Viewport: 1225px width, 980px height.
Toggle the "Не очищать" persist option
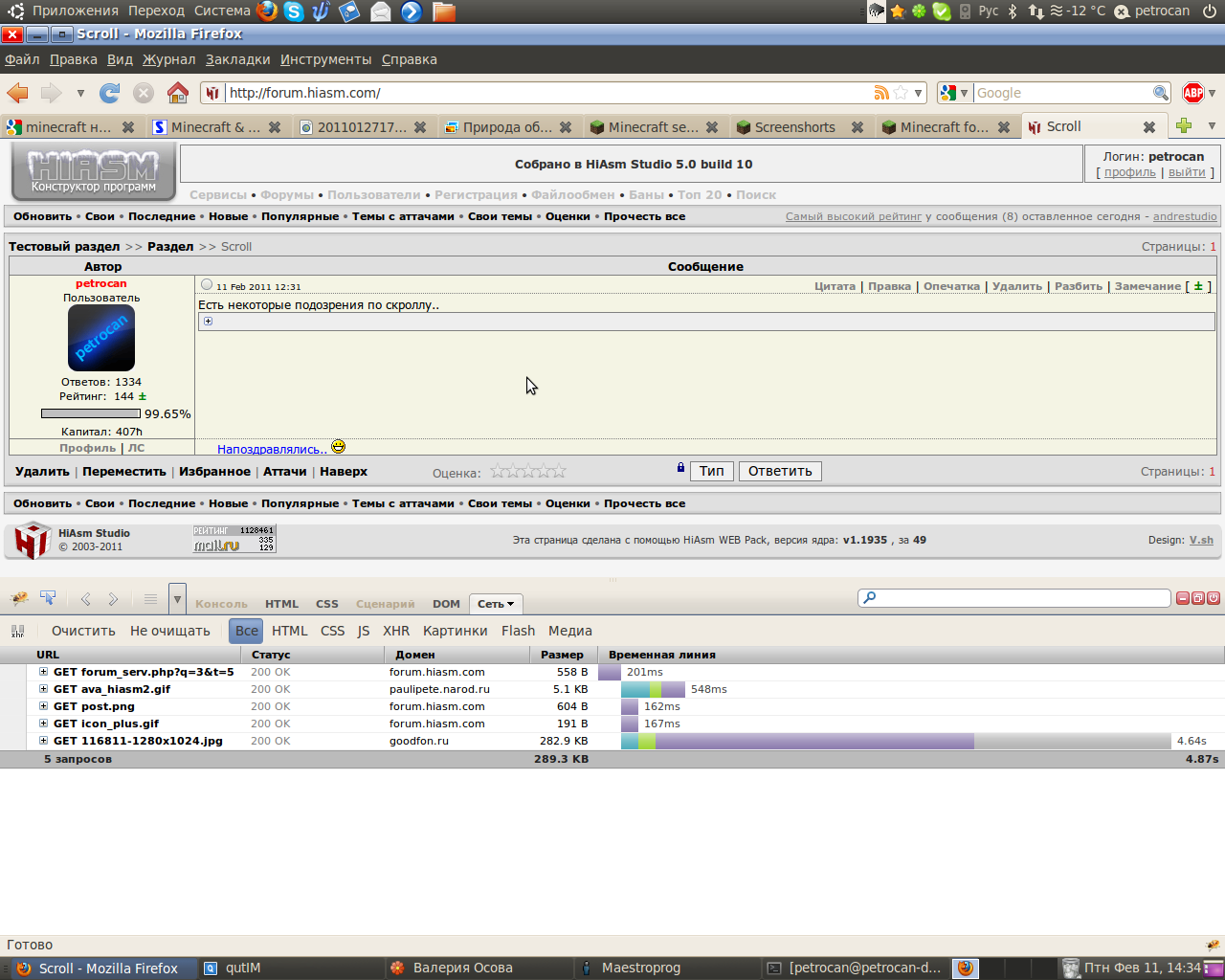(169, 631)
